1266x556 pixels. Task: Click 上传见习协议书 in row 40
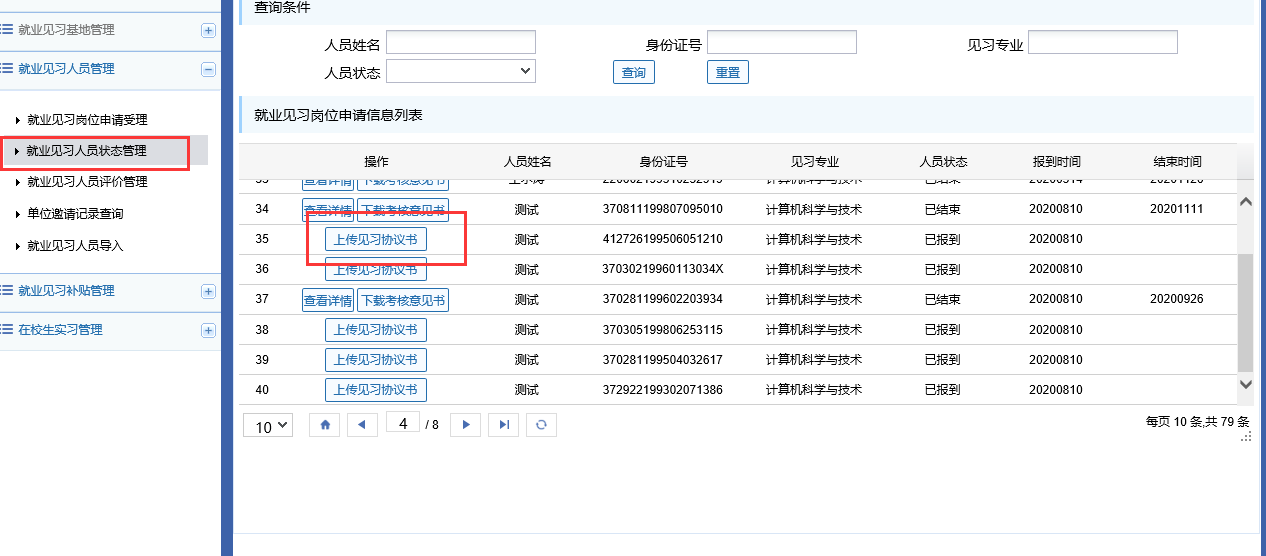pos(376,390)
